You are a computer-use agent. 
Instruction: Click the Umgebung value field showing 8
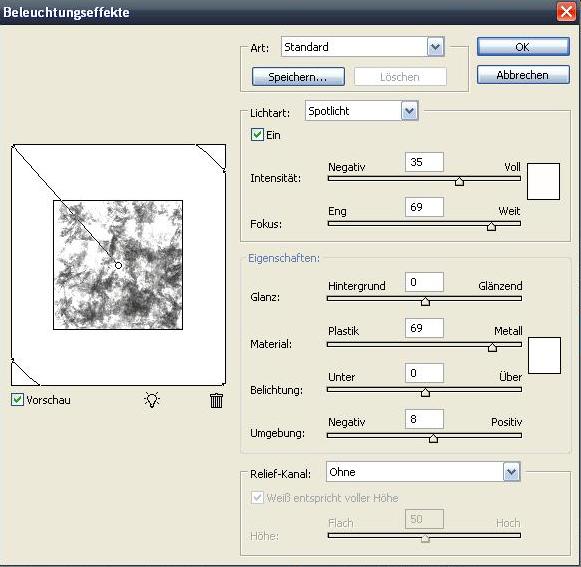tap(424, 419)
